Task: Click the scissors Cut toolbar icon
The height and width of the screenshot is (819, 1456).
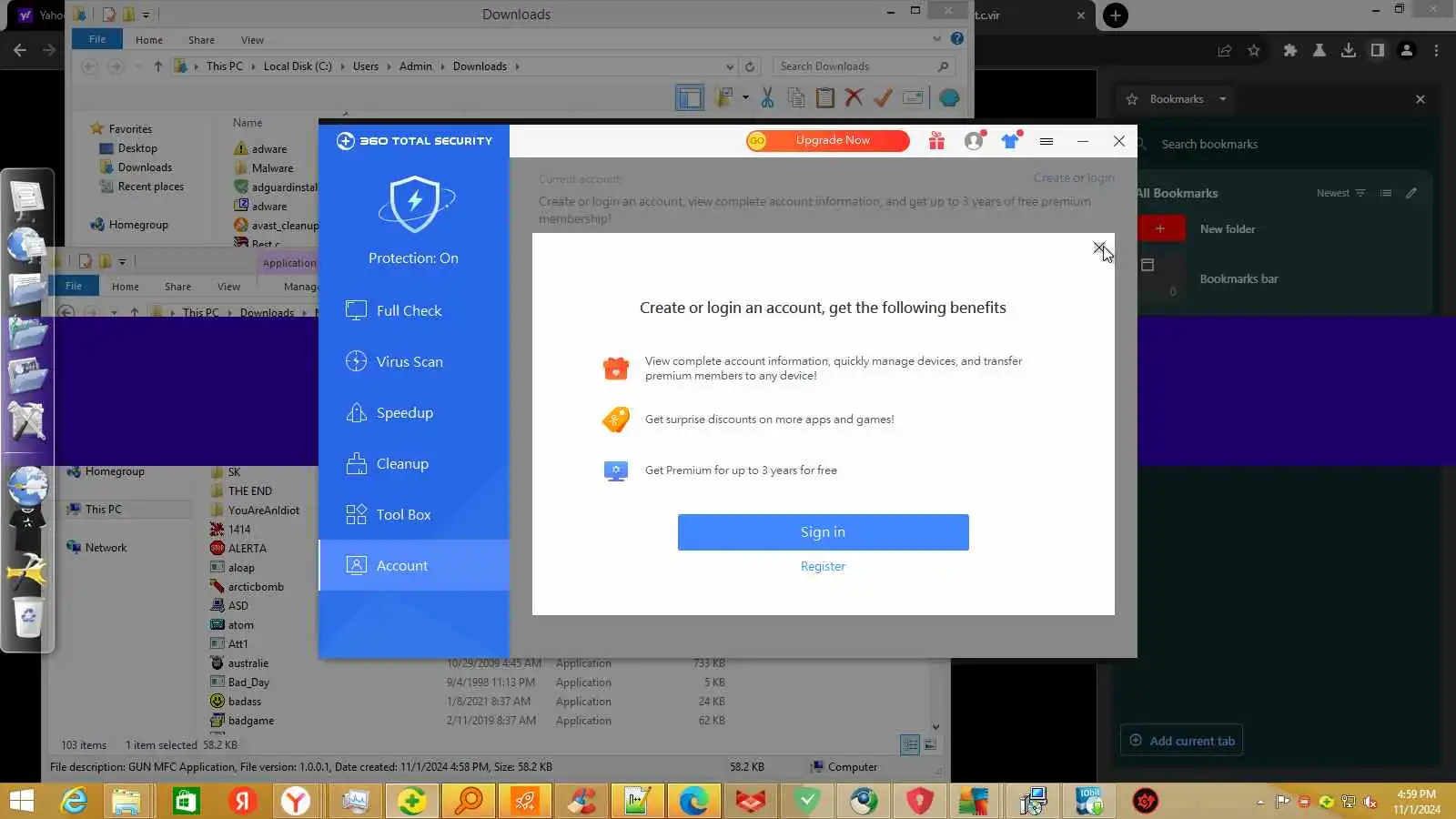Action: [x=766, y=97]
